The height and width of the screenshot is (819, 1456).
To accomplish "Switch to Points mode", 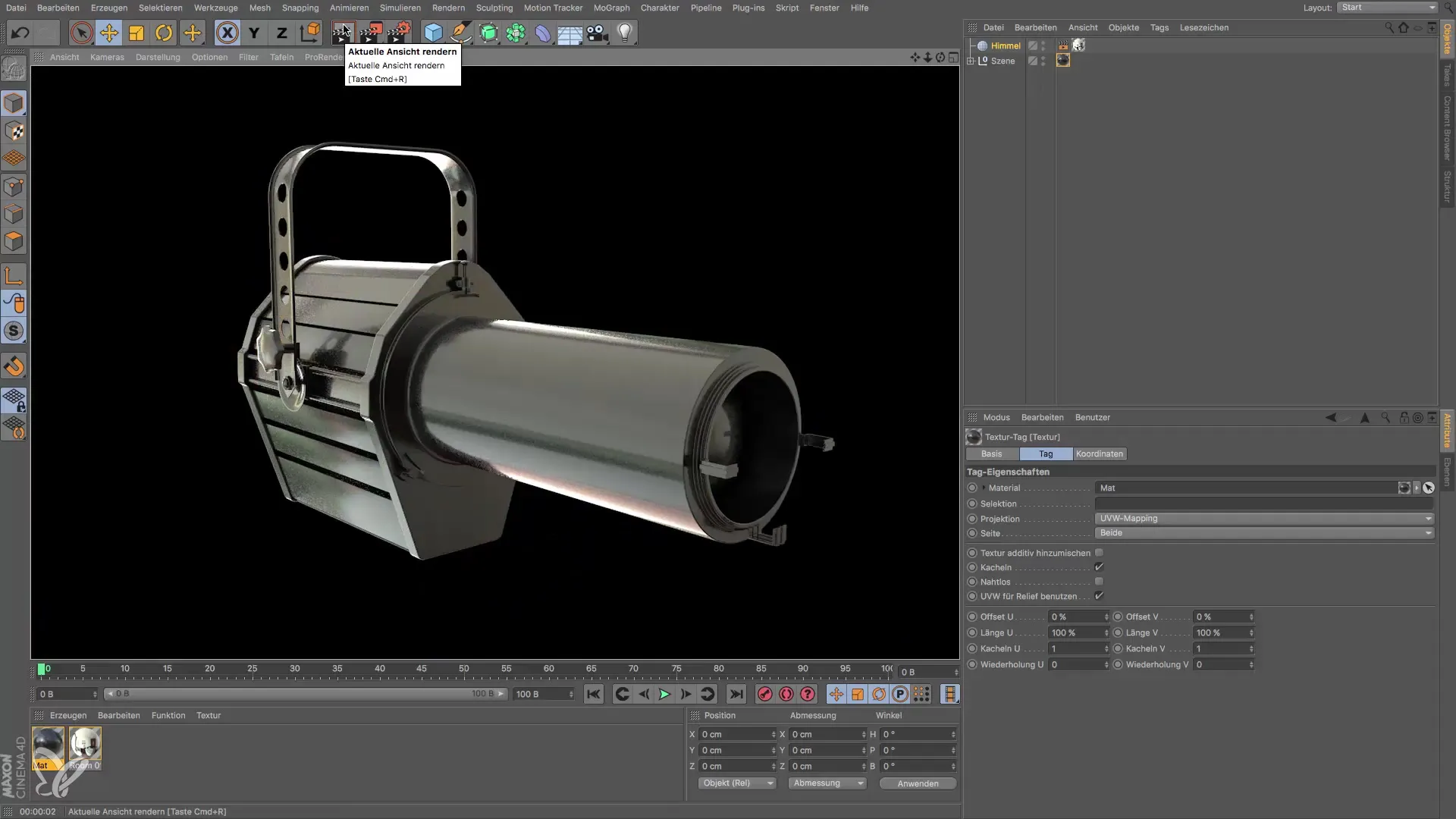I will point(14,187).
